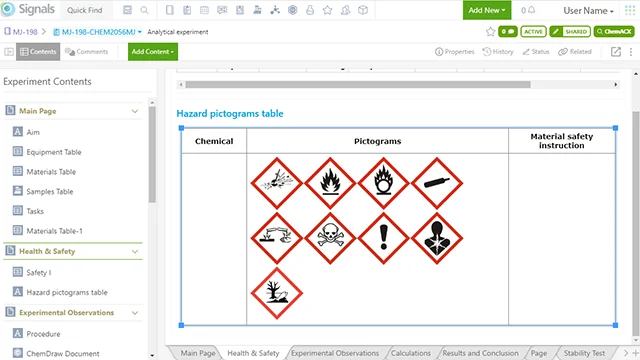Show more tabs with right chevron
Screen dimensions: 640x360
coord(626,353)
